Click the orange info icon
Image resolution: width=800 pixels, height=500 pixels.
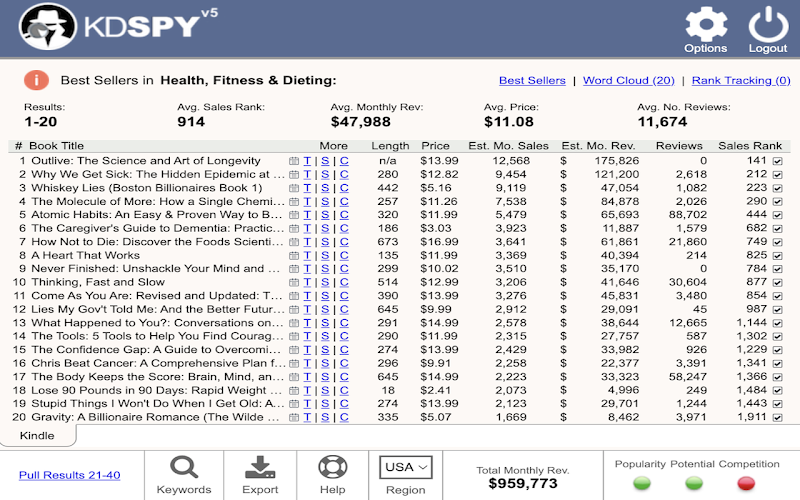click(36, 80)
